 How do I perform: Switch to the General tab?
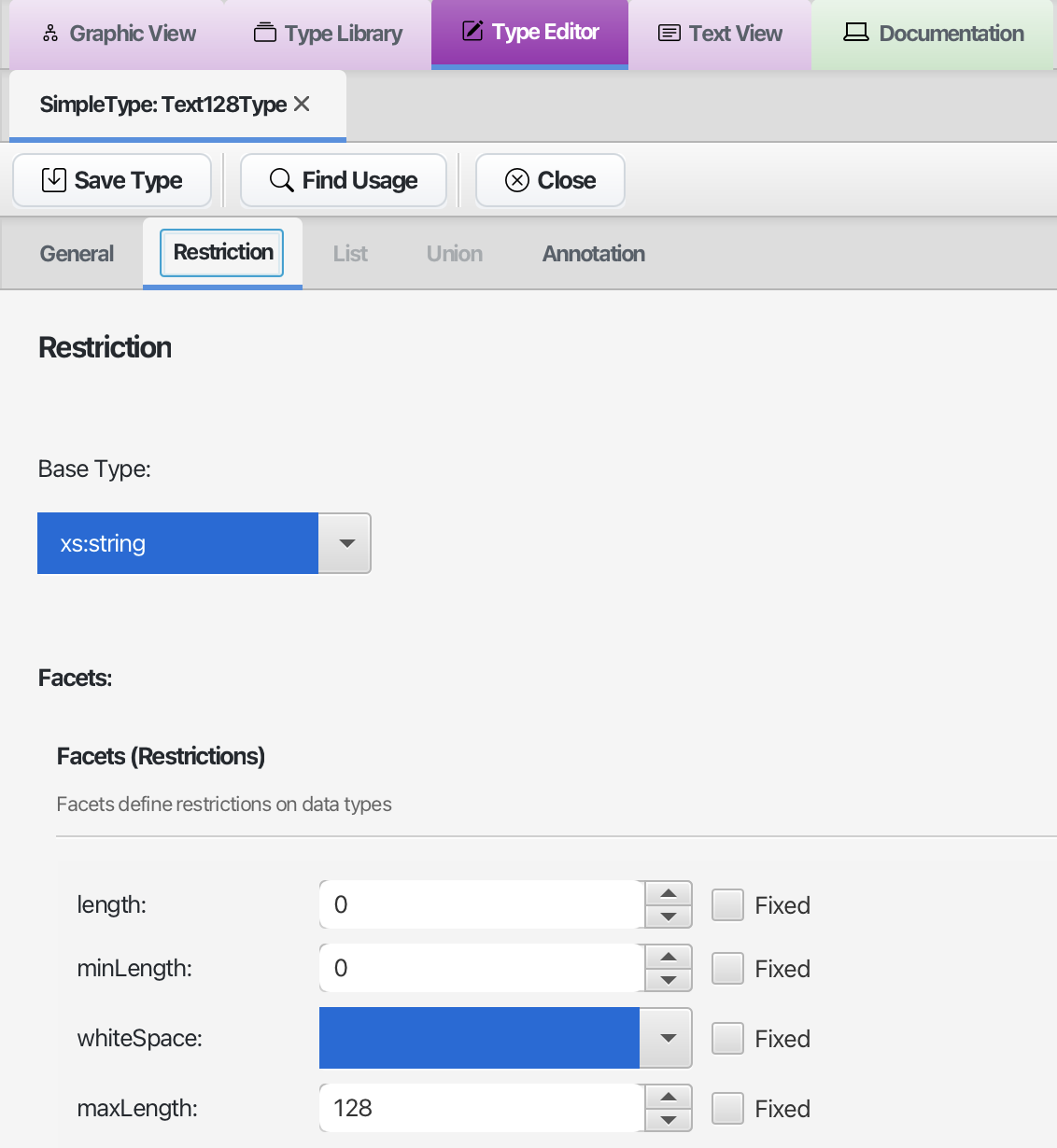pyautogui.click(x=76, y=253)
